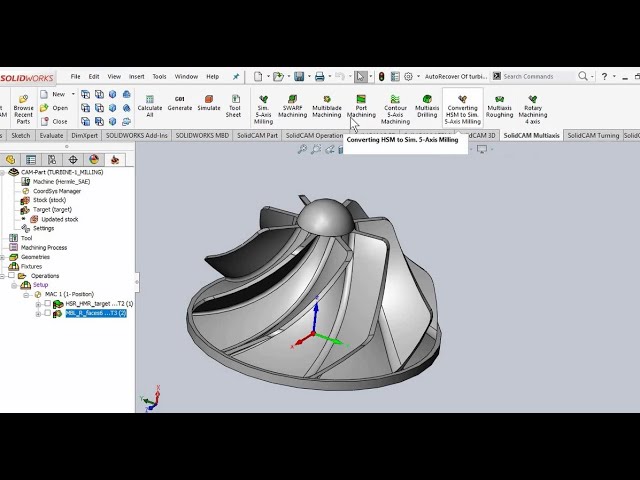Viewport: 640px width, 480px height.
Task: Collapse the Operations tree node
Action: tap(2, 276)
